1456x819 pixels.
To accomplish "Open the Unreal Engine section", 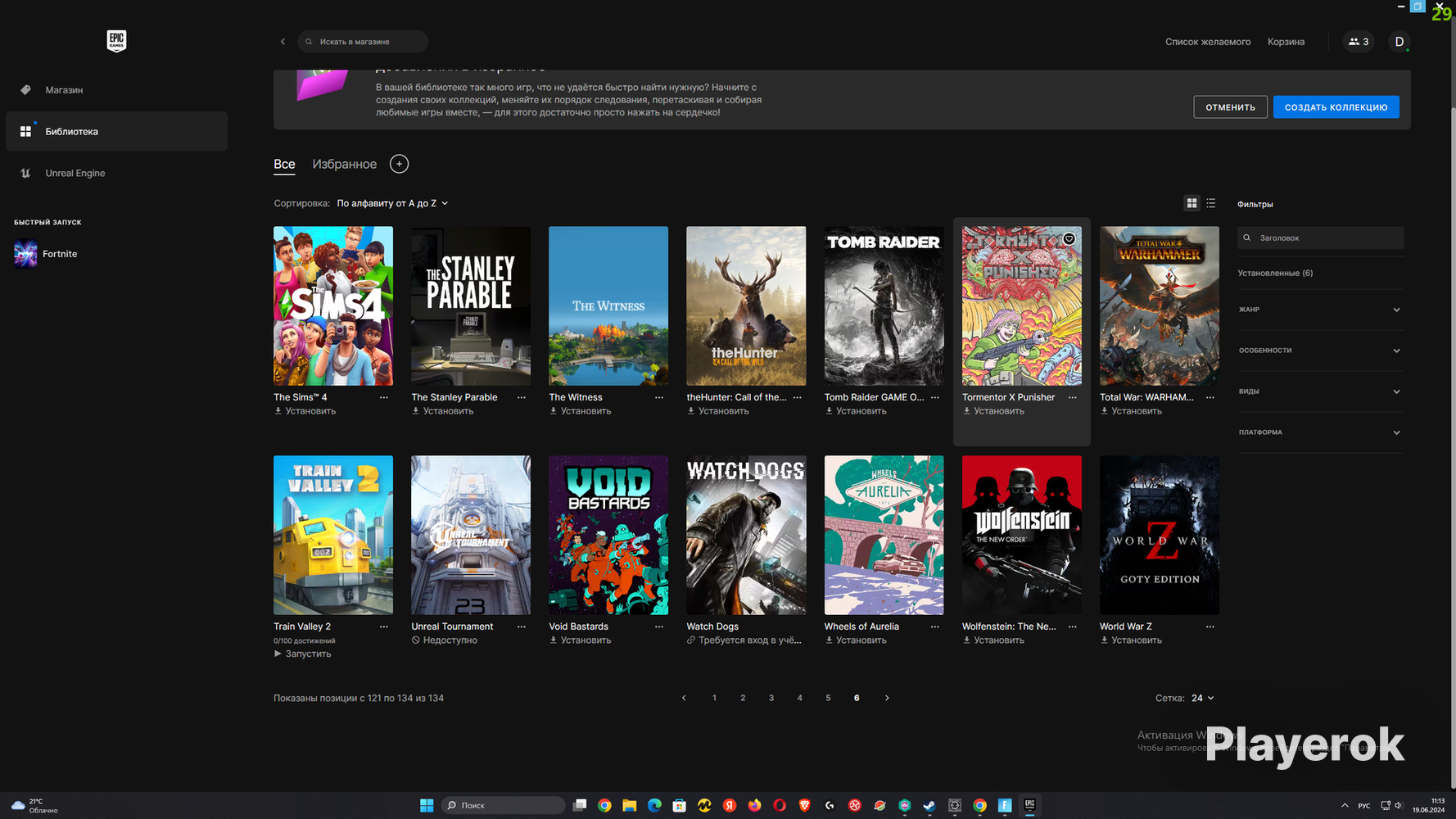I will 116,173.
